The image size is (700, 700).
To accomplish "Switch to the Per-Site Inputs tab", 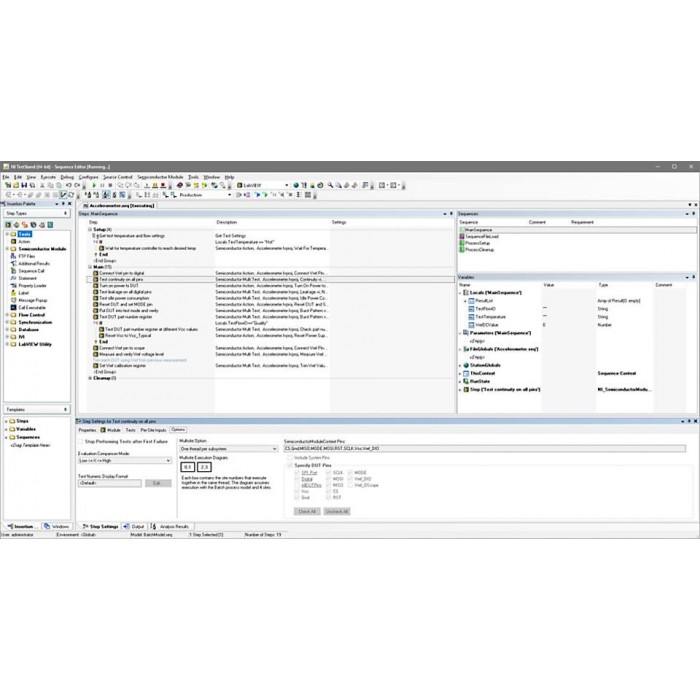I will pos(153,430).
